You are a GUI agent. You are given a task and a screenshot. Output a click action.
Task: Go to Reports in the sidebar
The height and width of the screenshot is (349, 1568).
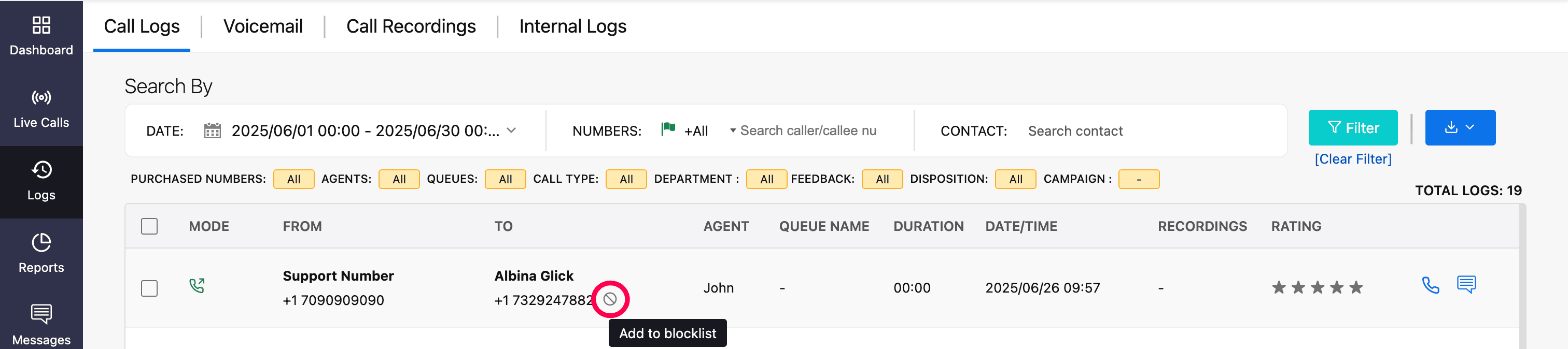(41, 254)
